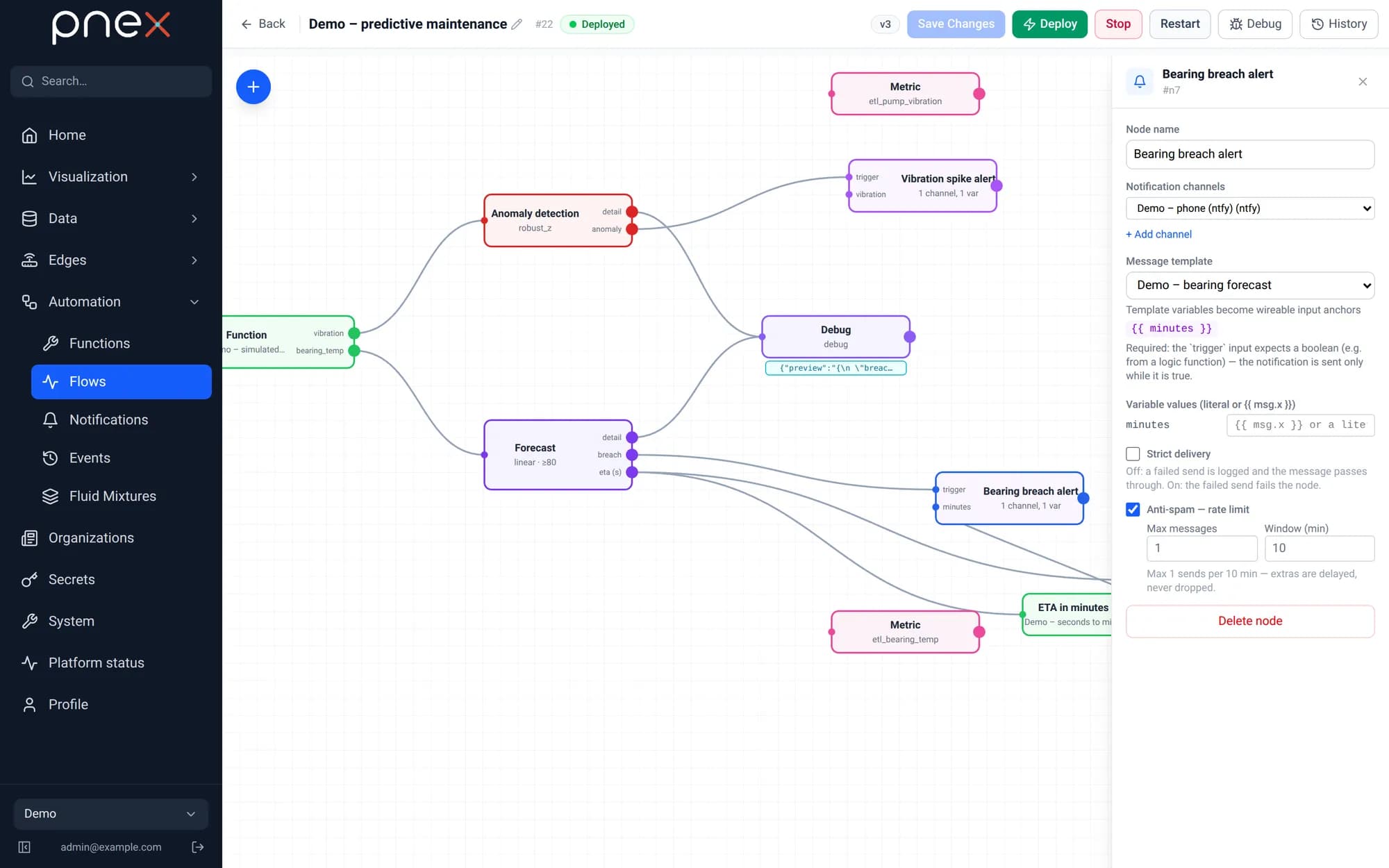The height and width of the screenshot is (868, 1389).
Task: Close the Bearing breach alert panel
Action: click(1363, 82)
